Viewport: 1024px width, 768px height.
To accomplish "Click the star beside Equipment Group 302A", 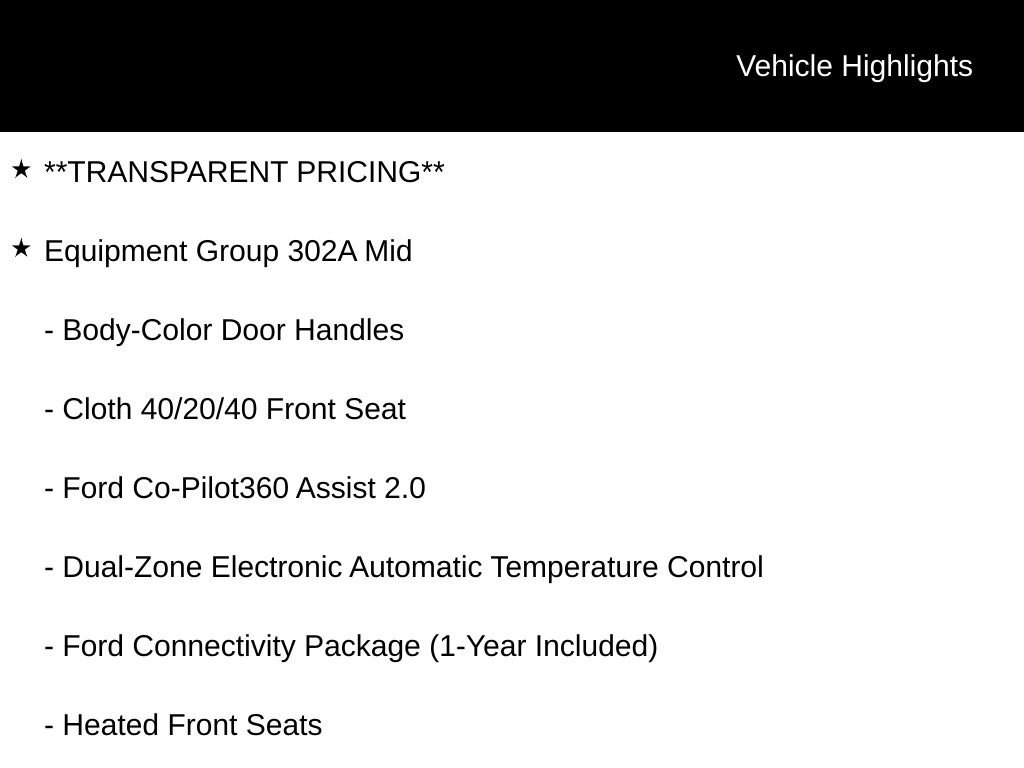I will click(21, 249).
